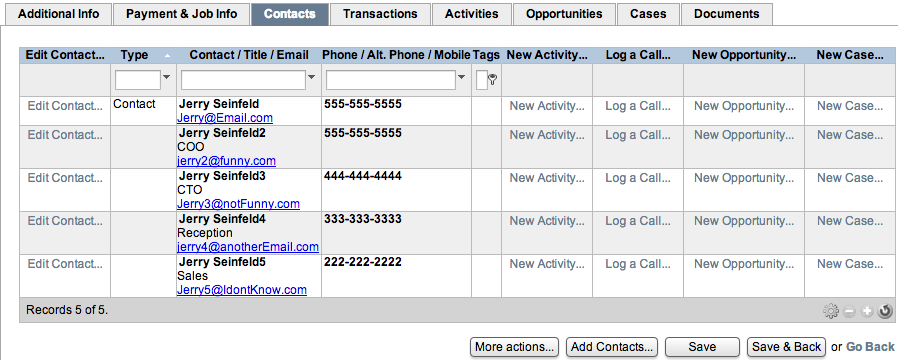Click the minus icon in grid footer
This screenshot has height=360, width=898.
pos(849,311)
